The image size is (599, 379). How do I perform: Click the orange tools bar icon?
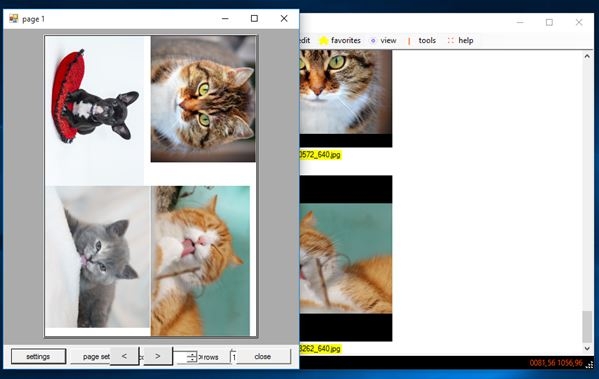pyautogui.click(x=409, y=40)
